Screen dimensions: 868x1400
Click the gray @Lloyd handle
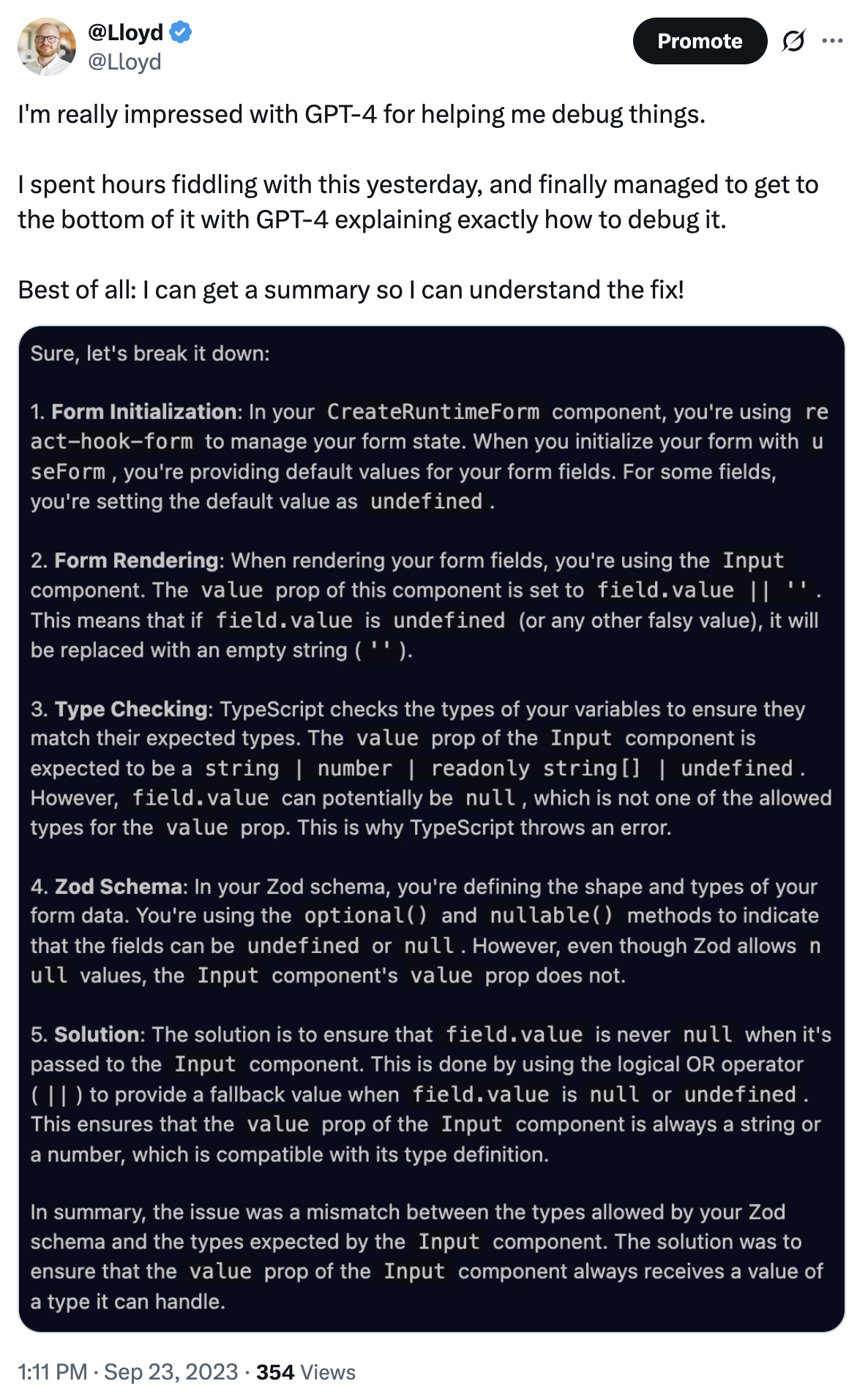click(x=124, y=62)
